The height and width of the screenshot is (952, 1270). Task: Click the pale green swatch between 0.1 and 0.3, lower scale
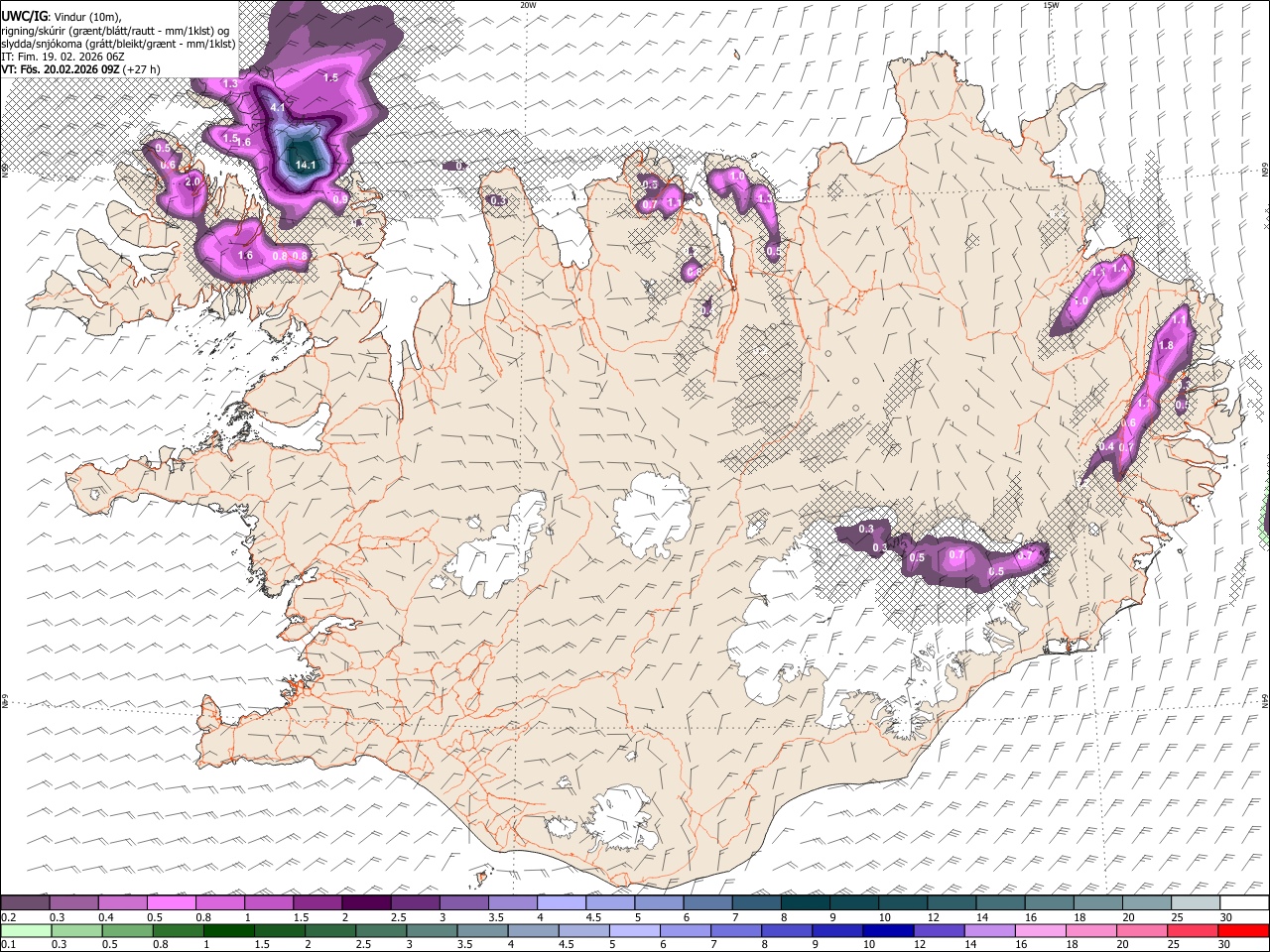click(x=26, y=930)
